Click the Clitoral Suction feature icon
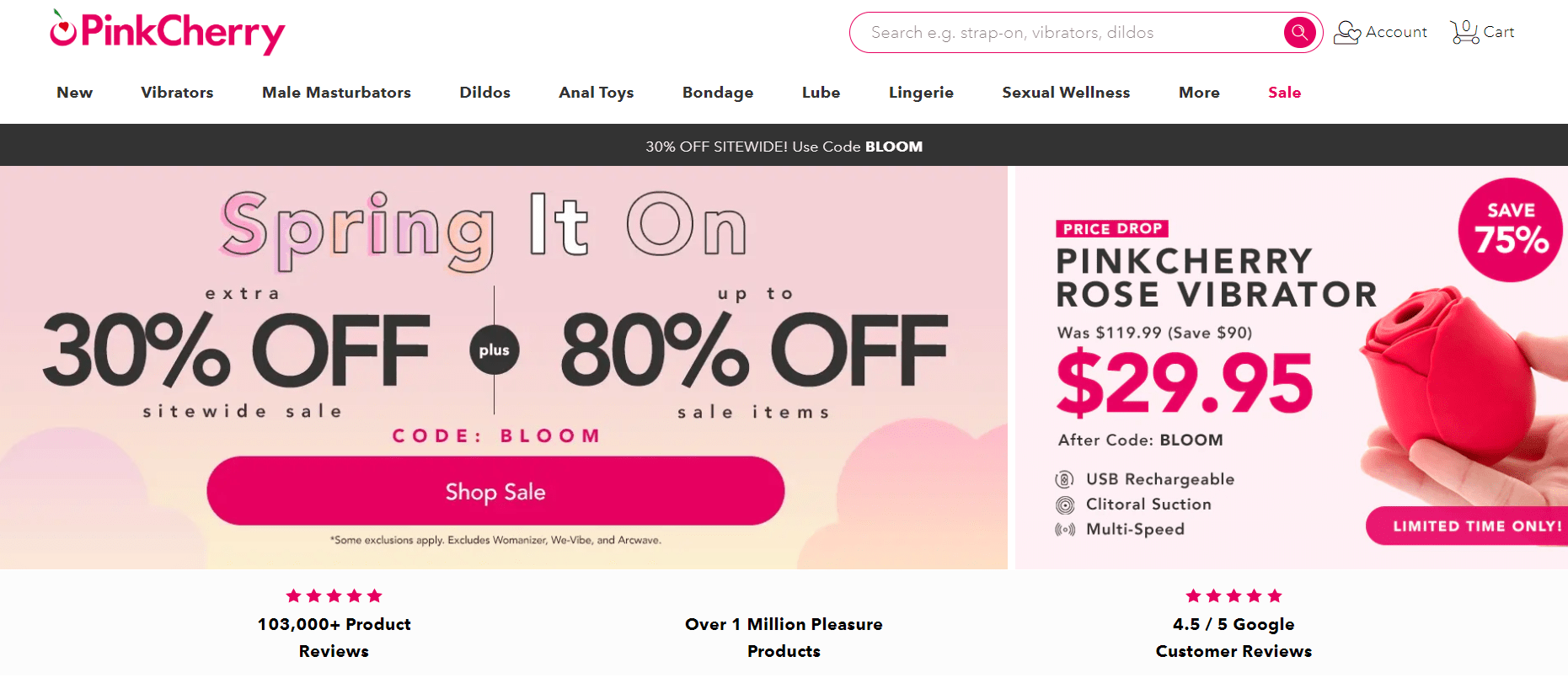 pos(1065,504)
